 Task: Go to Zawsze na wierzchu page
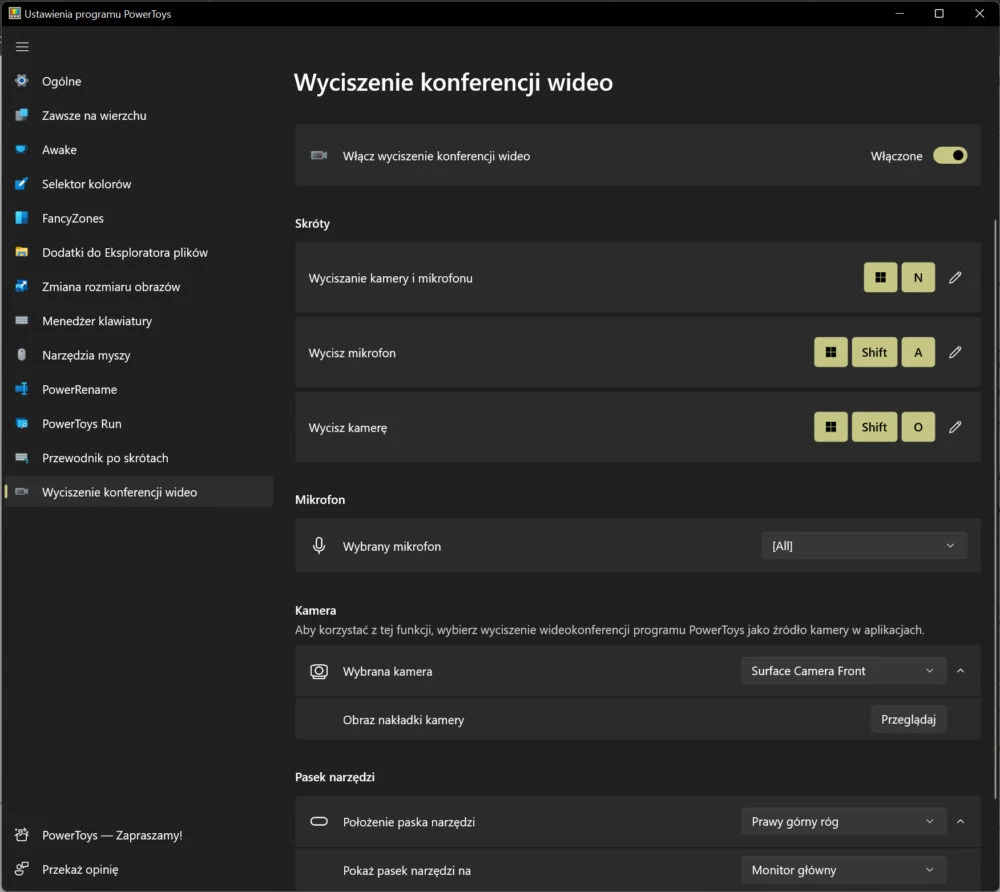(139, 115)
